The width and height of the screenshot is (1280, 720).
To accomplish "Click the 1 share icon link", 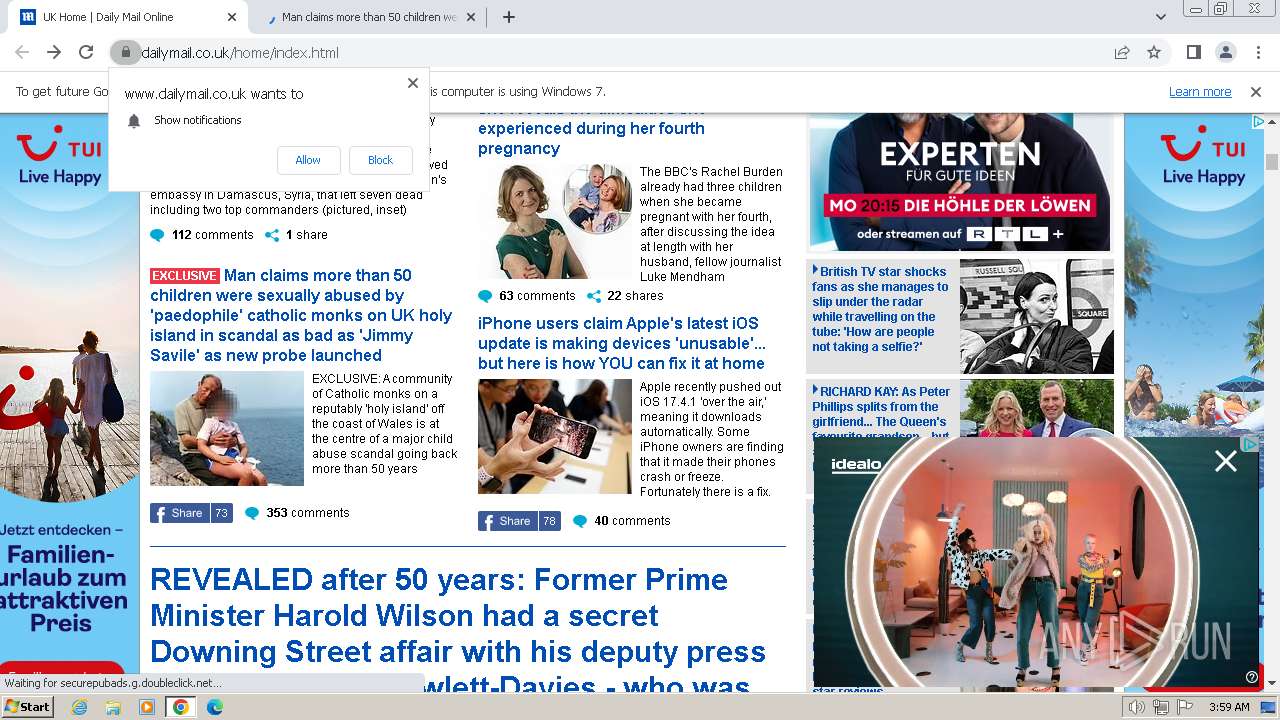I will pyautogui.click(x=296, y=235).
